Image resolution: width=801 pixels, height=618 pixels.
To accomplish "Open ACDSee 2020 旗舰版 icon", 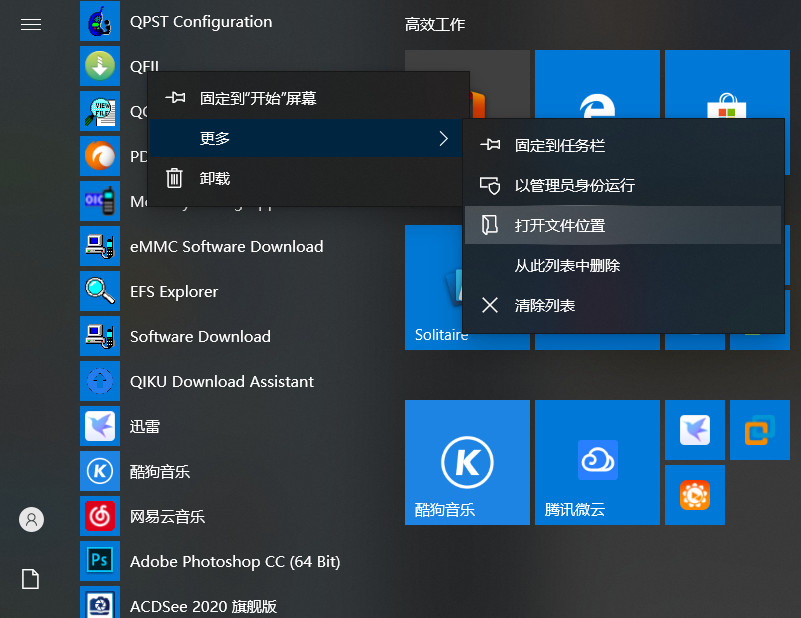I will tap(100, 603).
